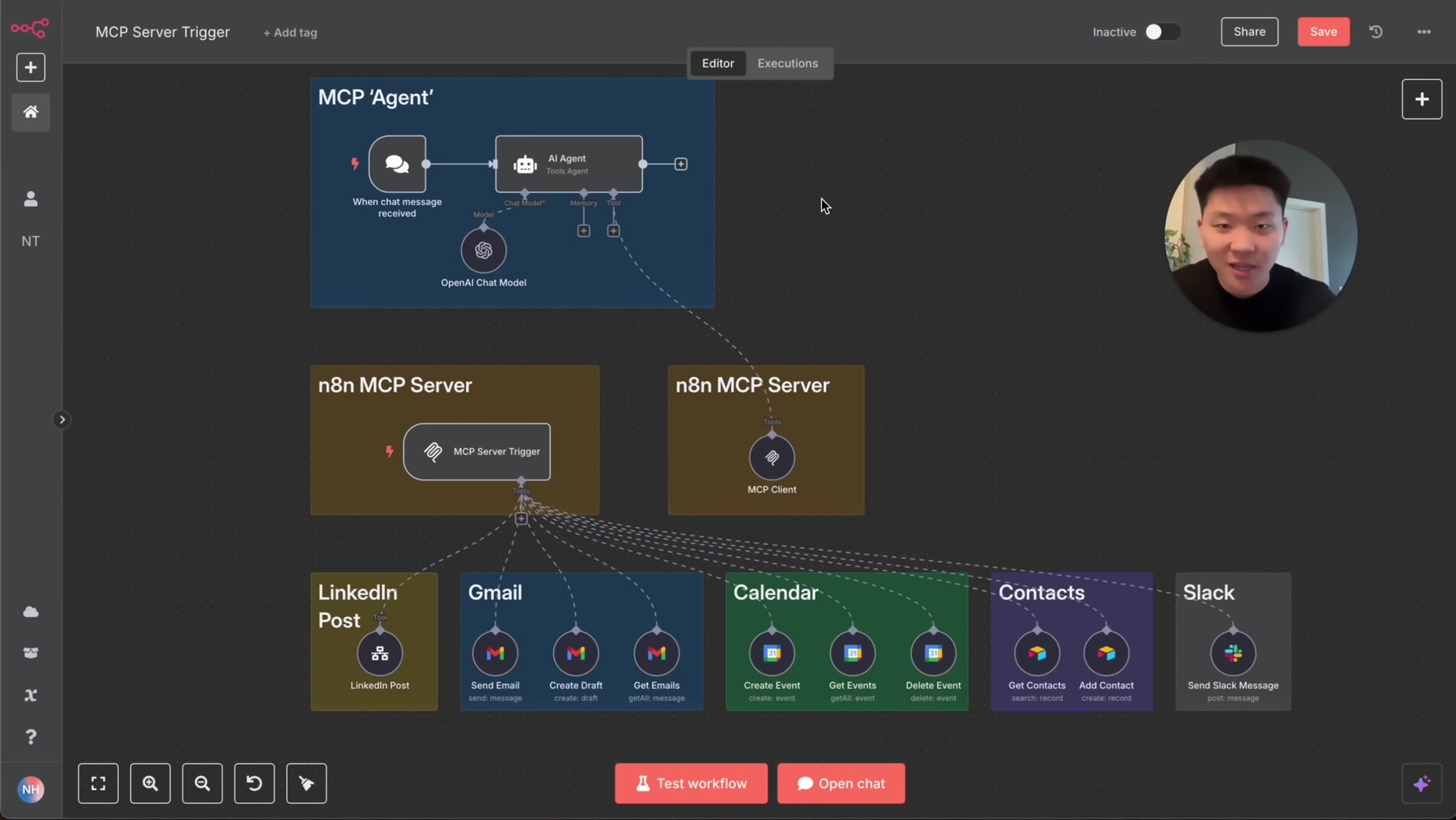The image size is (1456, 820).
Task: Select the MCP Server Trigger node
Action: 477,452
